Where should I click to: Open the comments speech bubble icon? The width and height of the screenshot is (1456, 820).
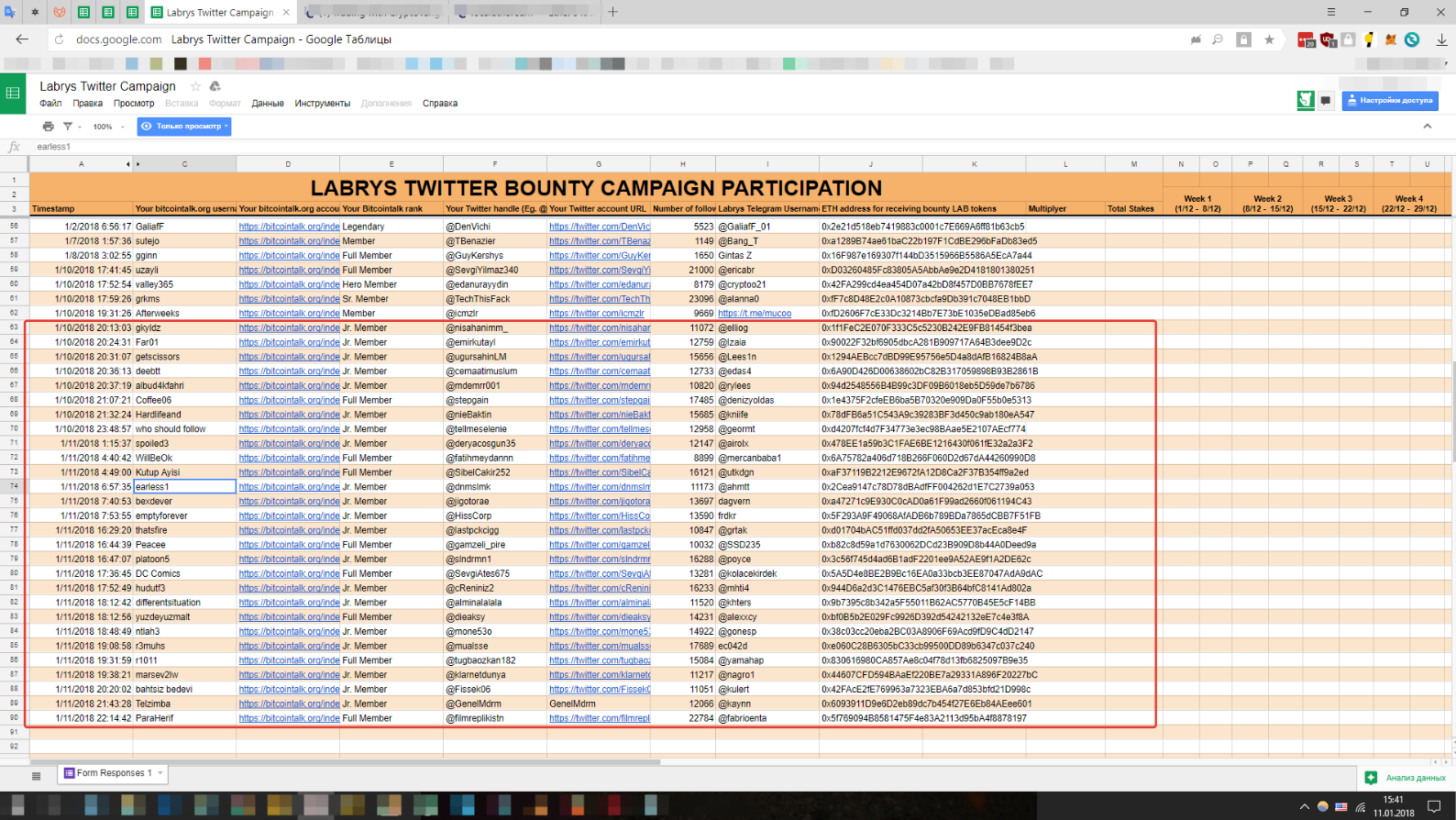point(1326,100)
